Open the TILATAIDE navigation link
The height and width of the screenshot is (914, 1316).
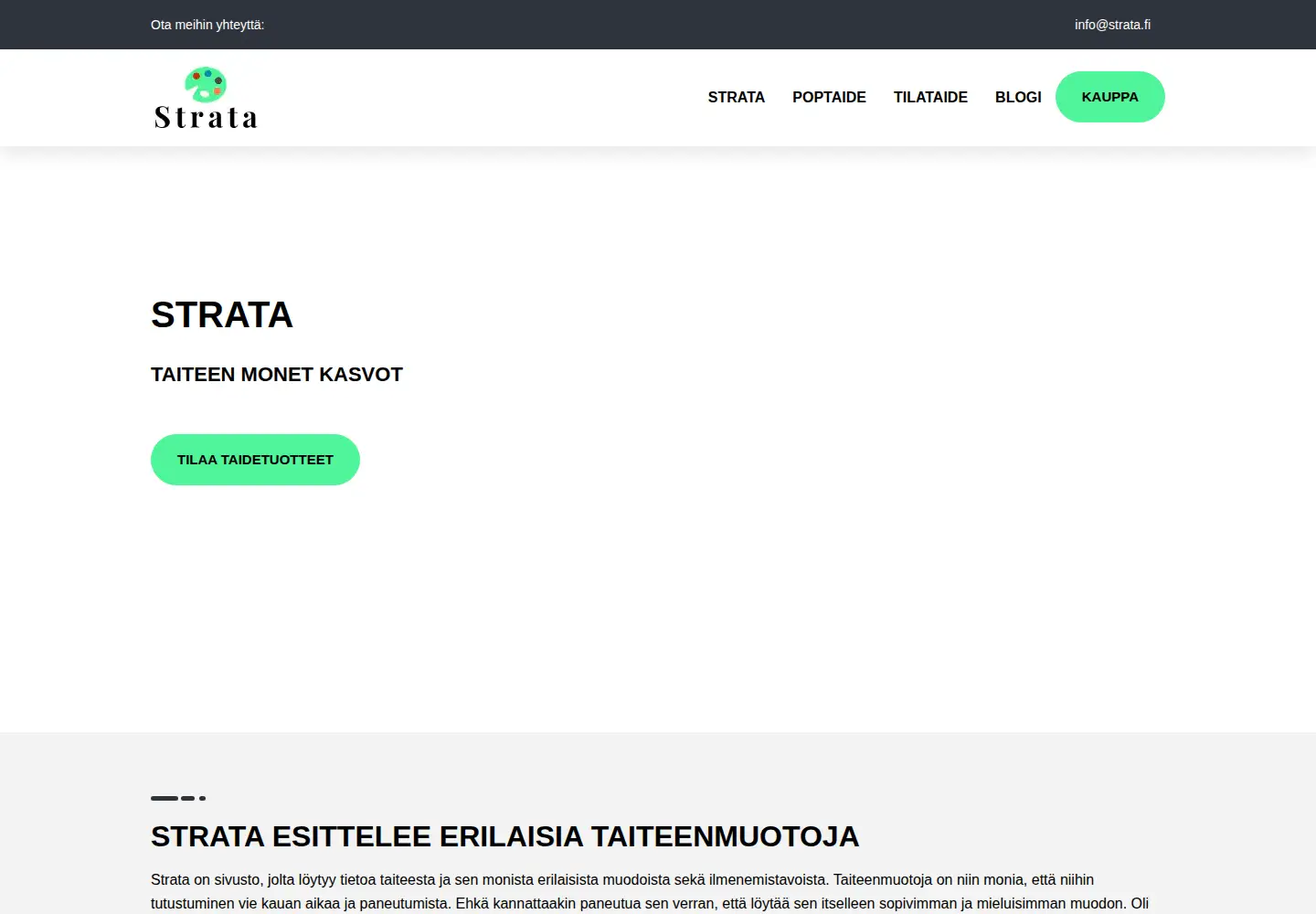(930, 97)
